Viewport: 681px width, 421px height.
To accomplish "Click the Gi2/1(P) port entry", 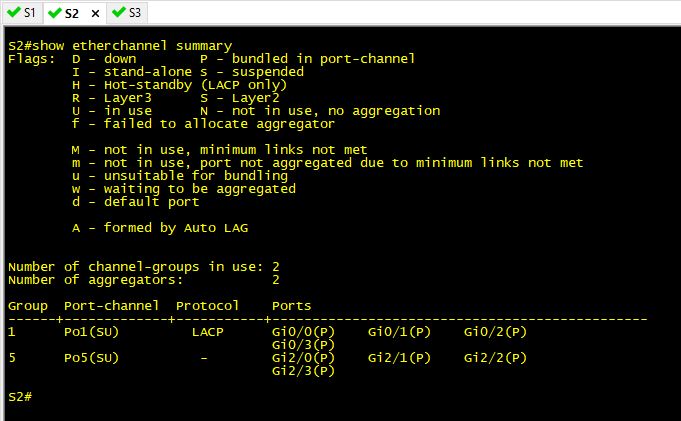I will (x=399, y=358).
